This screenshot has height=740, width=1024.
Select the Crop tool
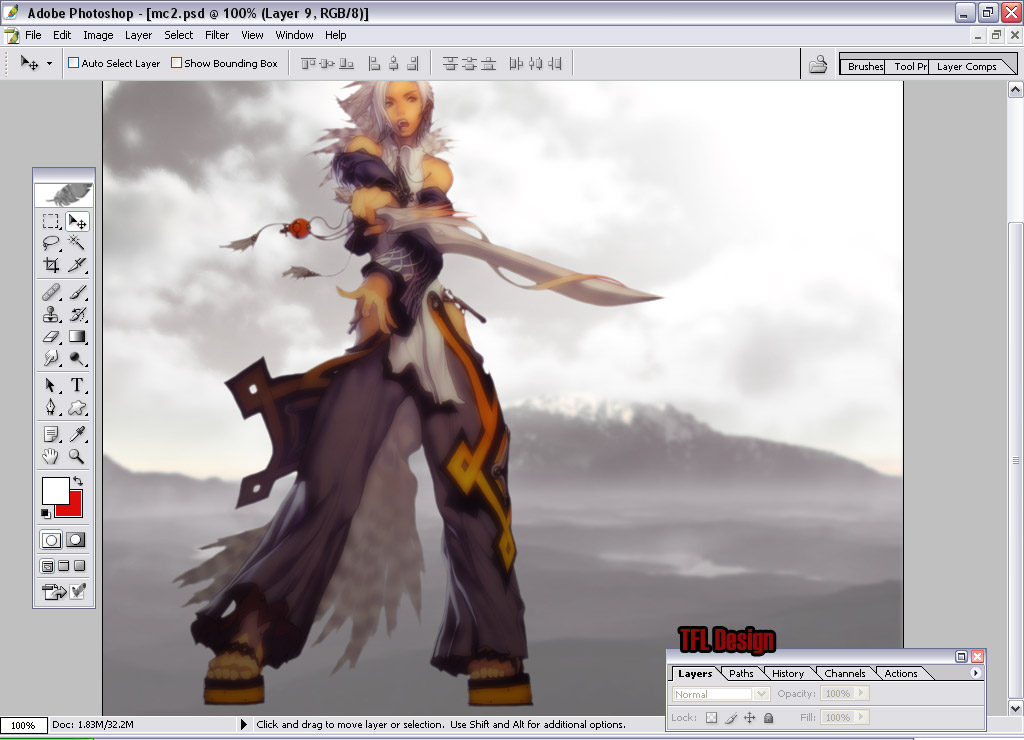[51, 265]
